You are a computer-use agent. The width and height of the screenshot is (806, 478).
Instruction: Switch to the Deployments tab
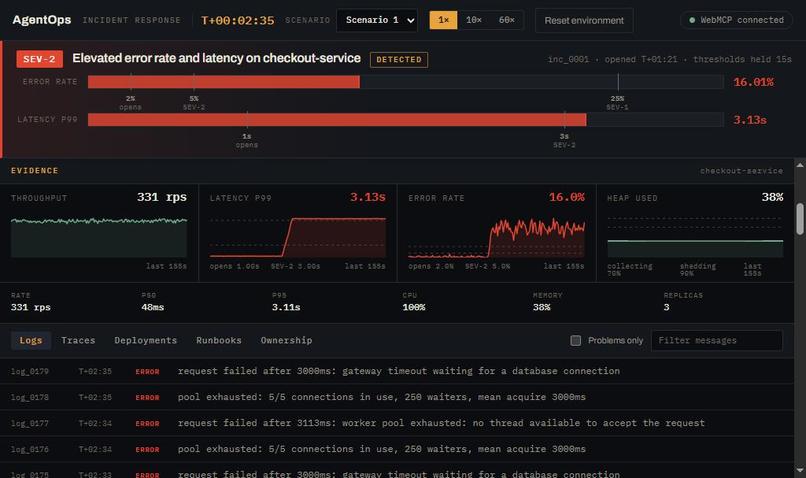click(x=145, y=340)
